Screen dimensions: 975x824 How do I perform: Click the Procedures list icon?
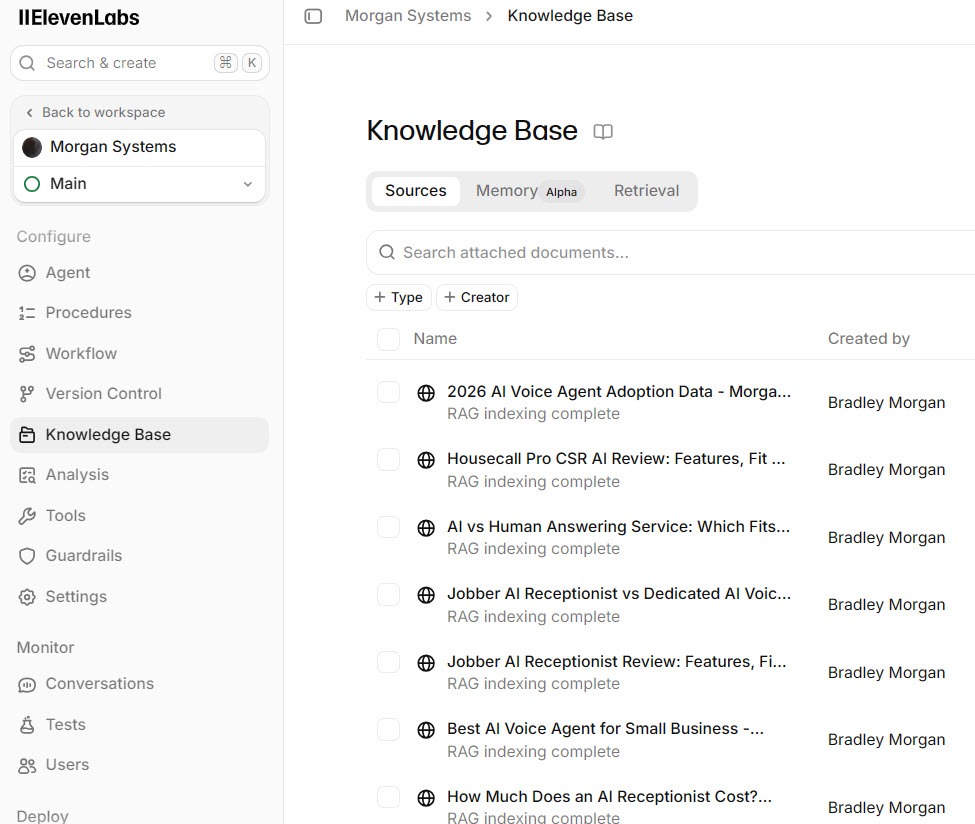[27, 313]
